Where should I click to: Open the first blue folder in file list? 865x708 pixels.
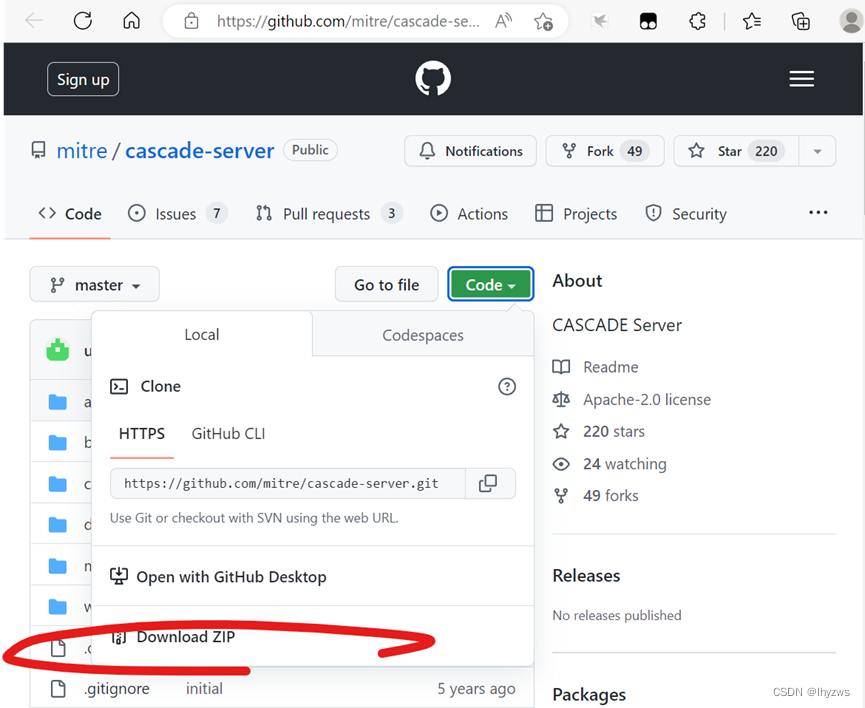click(57, 402)
